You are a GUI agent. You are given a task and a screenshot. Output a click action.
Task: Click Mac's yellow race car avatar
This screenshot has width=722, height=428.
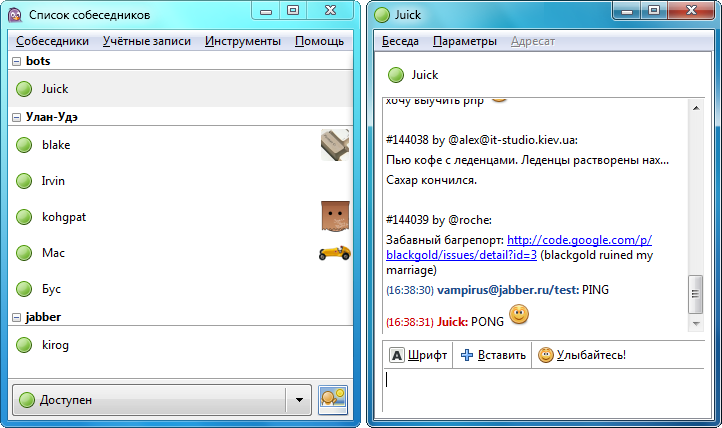click(x=335, y=253)
